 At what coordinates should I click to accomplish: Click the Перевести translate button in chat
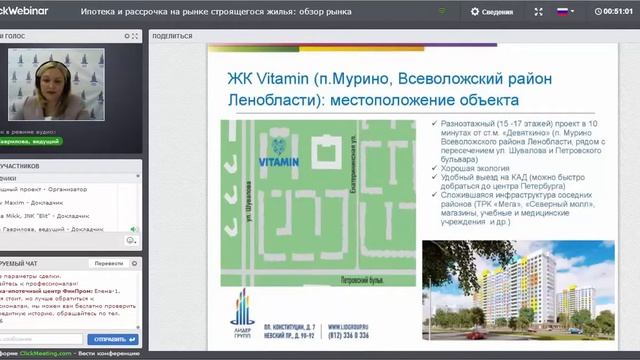coord(109,264)
